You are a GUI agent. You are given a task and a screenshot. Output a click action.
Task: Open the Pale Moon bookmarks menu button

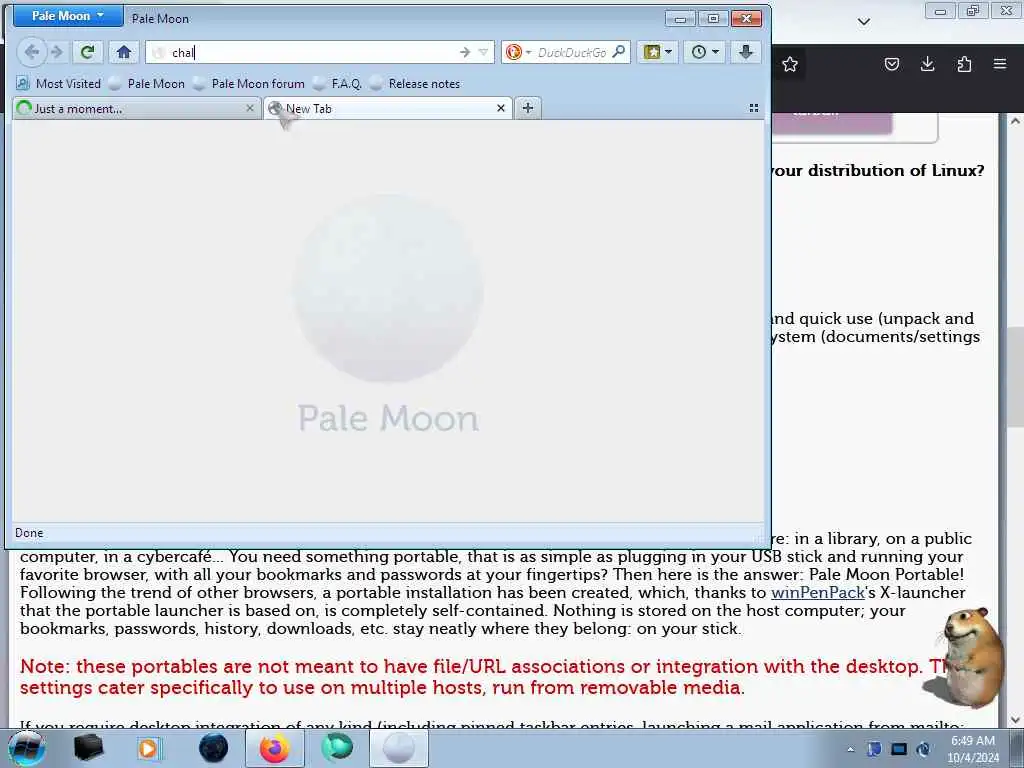(658, 52)
